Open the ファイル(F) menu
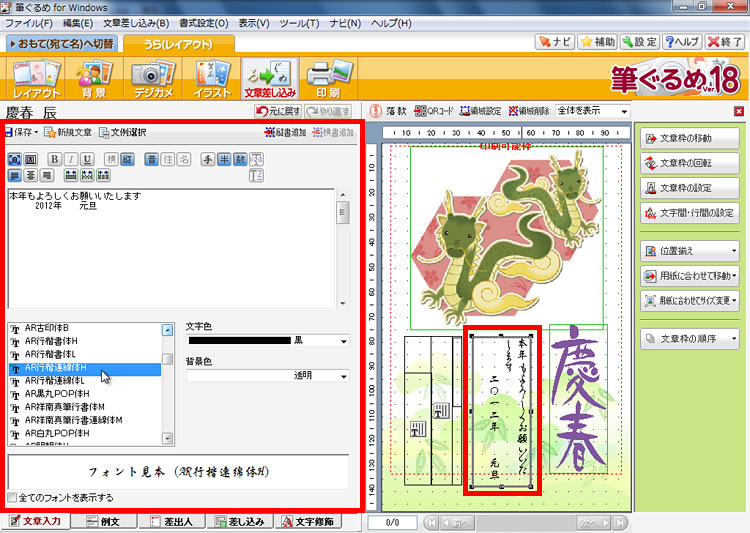Viewport: 750px width, 533px height. tap(29, 23)
